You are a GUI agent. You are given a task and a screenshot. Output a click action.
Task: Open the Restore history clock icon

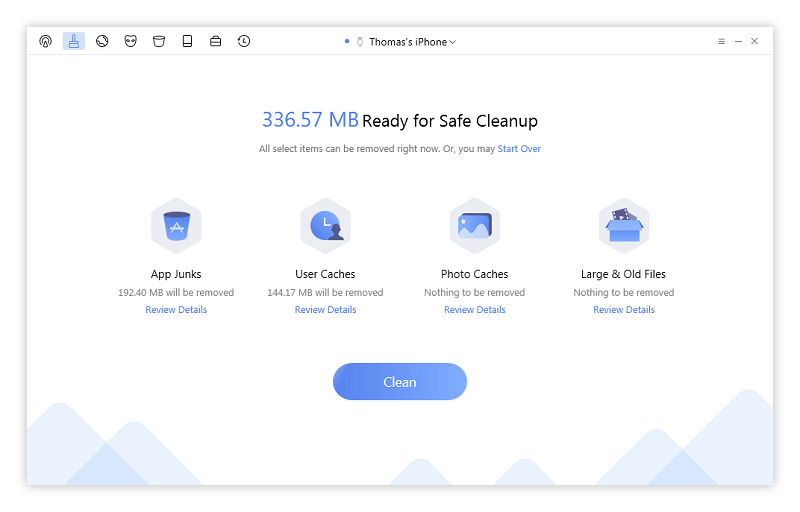pyautogui.click(x=244, y=41)
